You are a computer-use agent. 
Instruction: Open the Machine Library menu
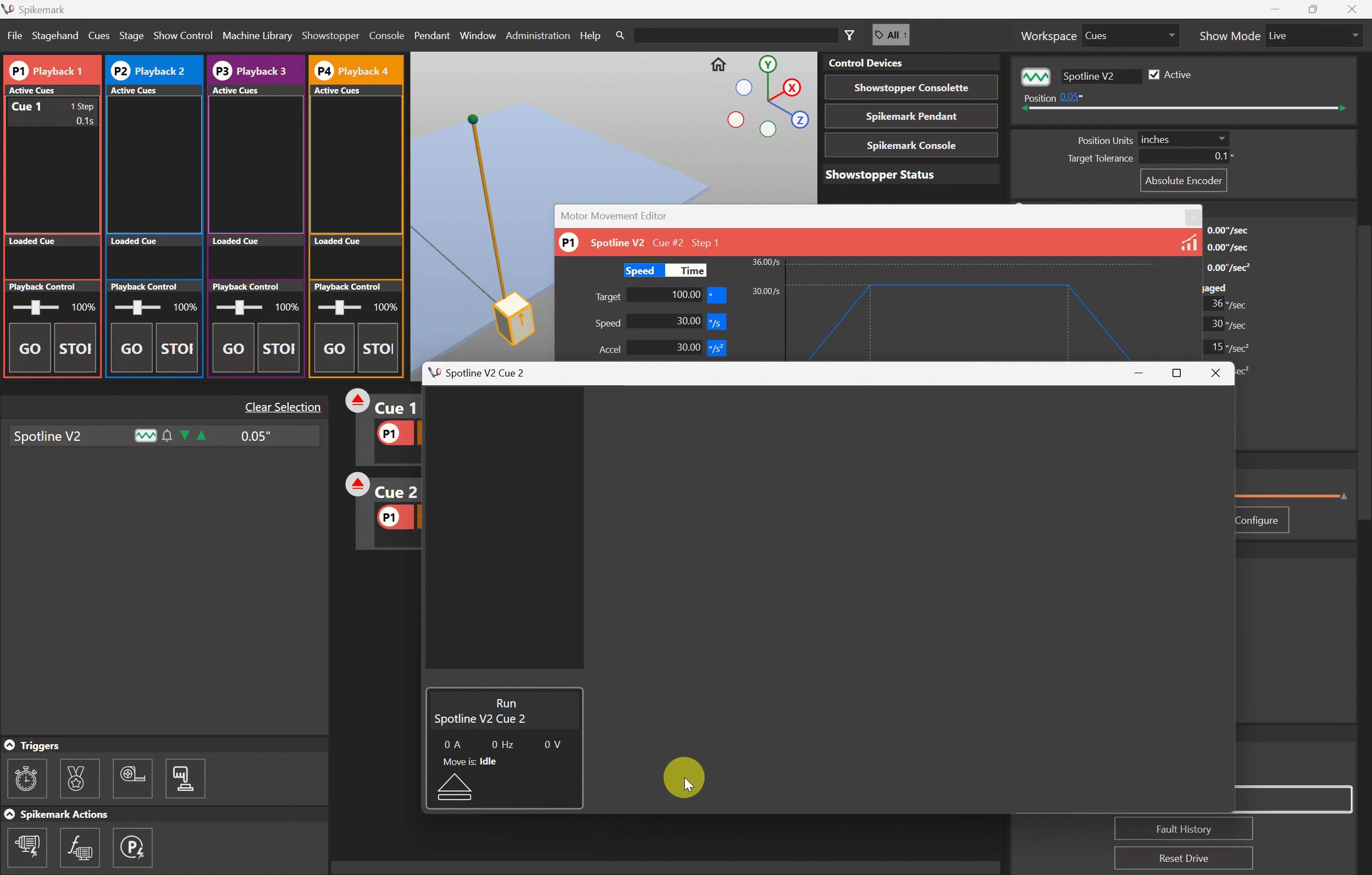pyautogui.click(x=257, y=35)
